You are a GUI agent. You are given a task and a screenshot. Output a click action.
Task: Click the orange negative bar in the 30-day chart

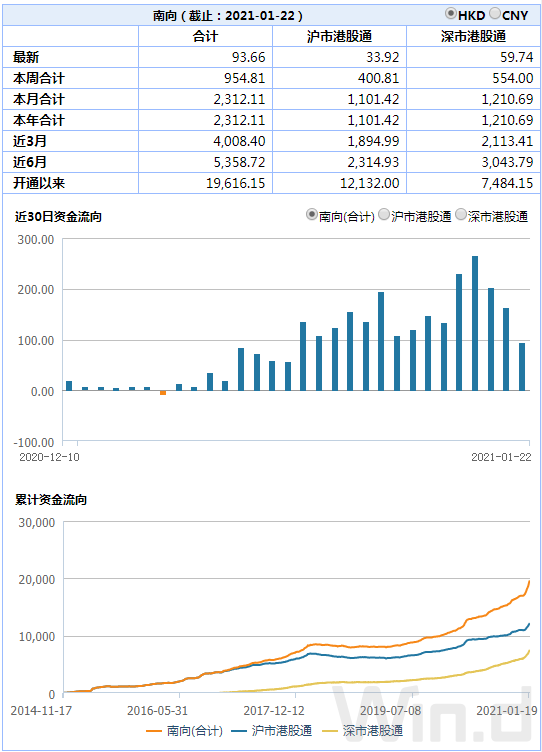(163, 393)
